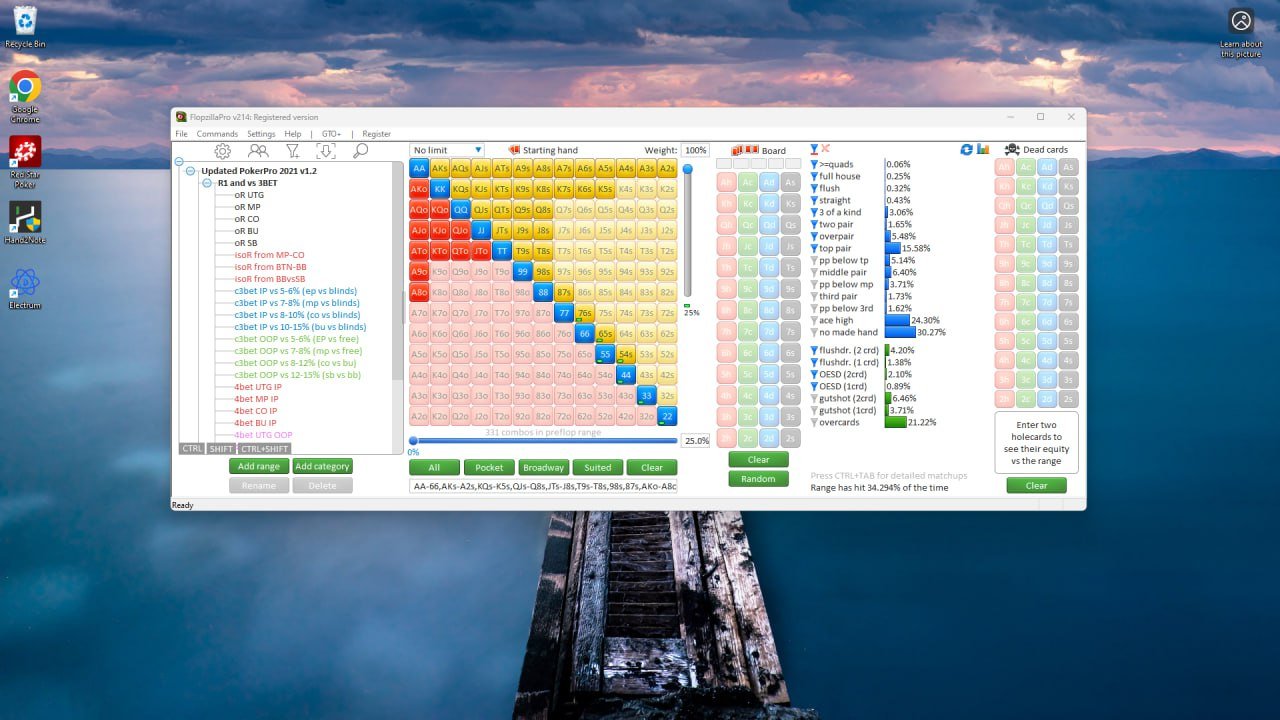Viewport: 1280px width, 720px height.
Task: Select the 22 cell in hand matrix
Action: click(x=667, y=416)
